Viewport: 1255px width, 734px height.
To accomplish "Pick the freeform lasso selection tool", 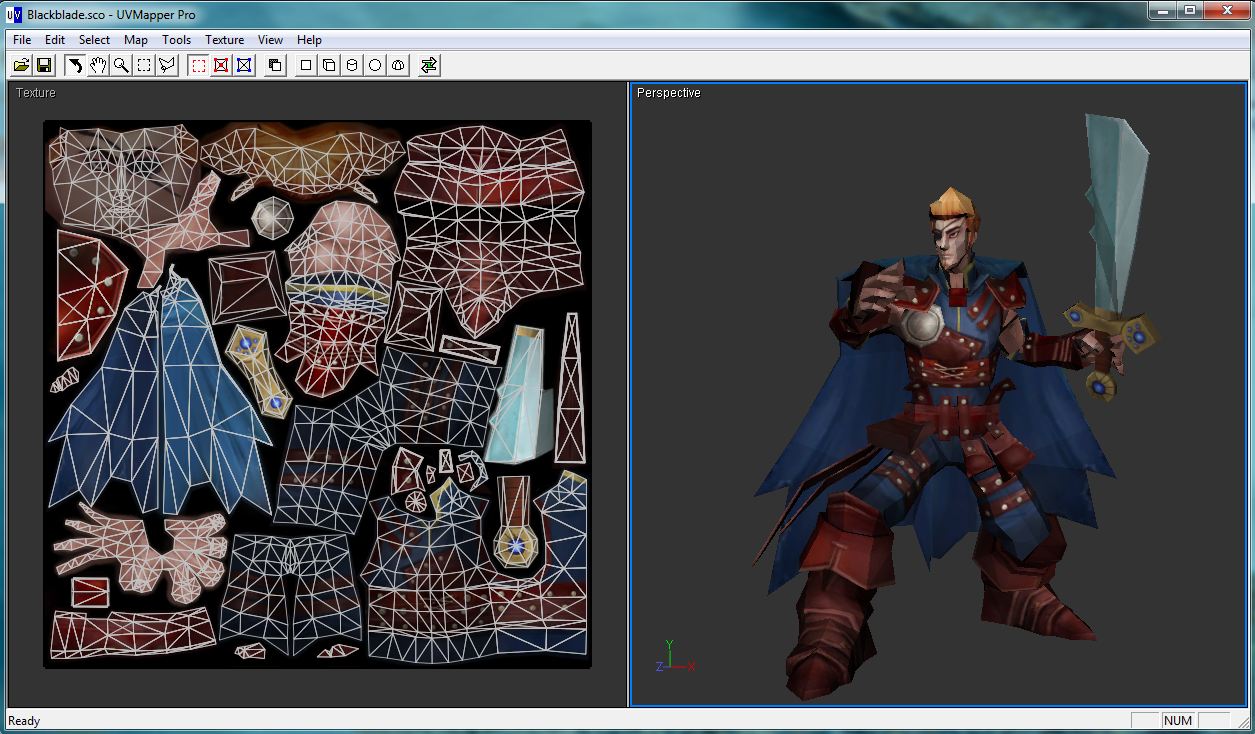I will pyautogui.click(x=167, y=64).
